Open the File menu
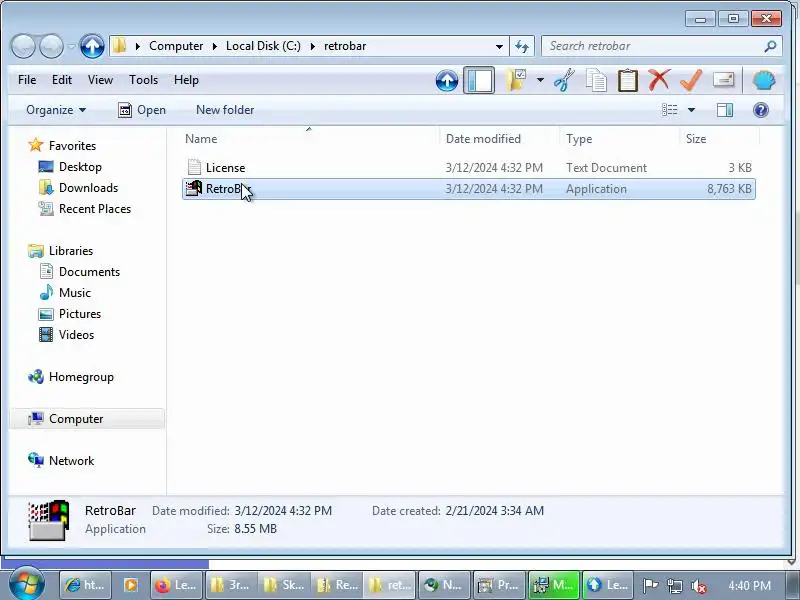Viewport: 800px width, 600px height. click(27, 80)
